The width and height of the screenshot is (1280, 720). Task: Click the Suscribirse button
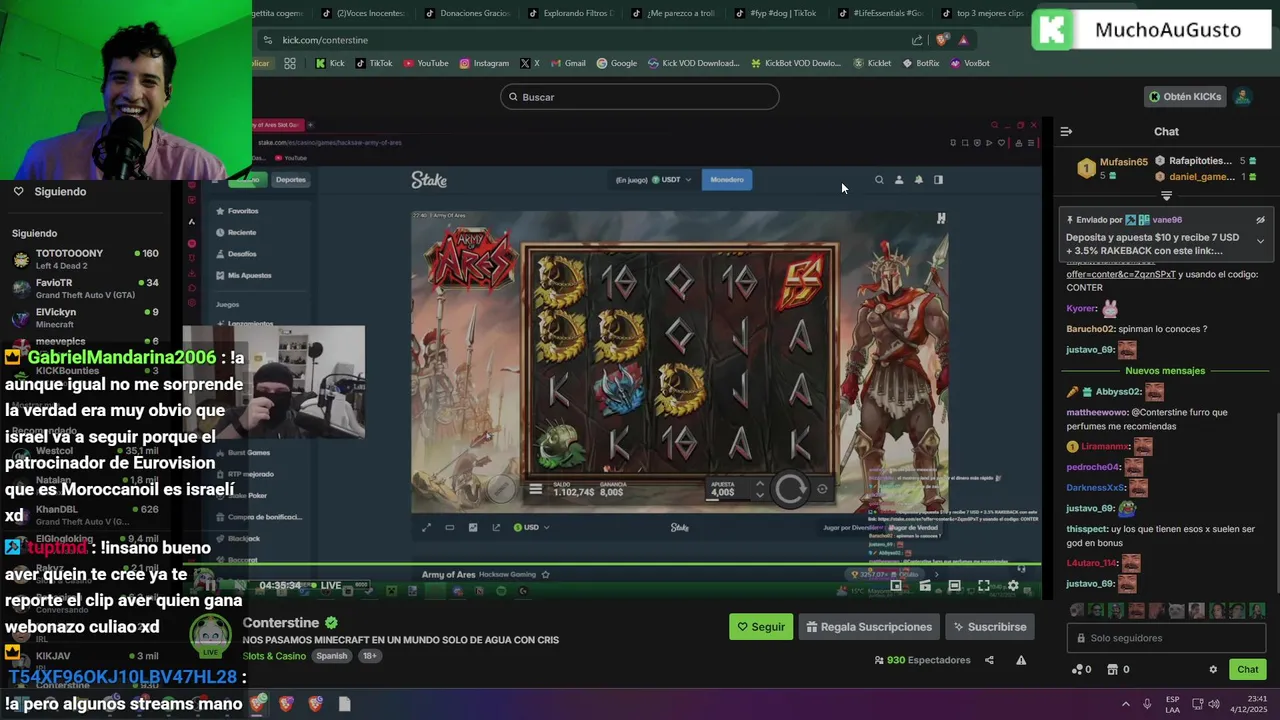pos(990,627)
